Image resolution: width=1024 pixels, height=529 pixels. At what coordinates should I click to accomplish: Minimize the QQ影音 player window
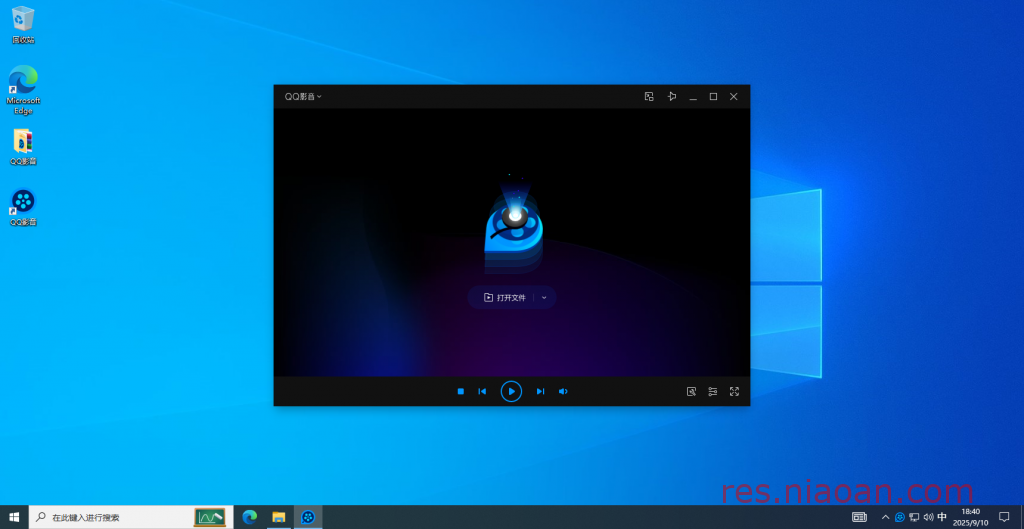pyautogui.click(x=693, y=97)
